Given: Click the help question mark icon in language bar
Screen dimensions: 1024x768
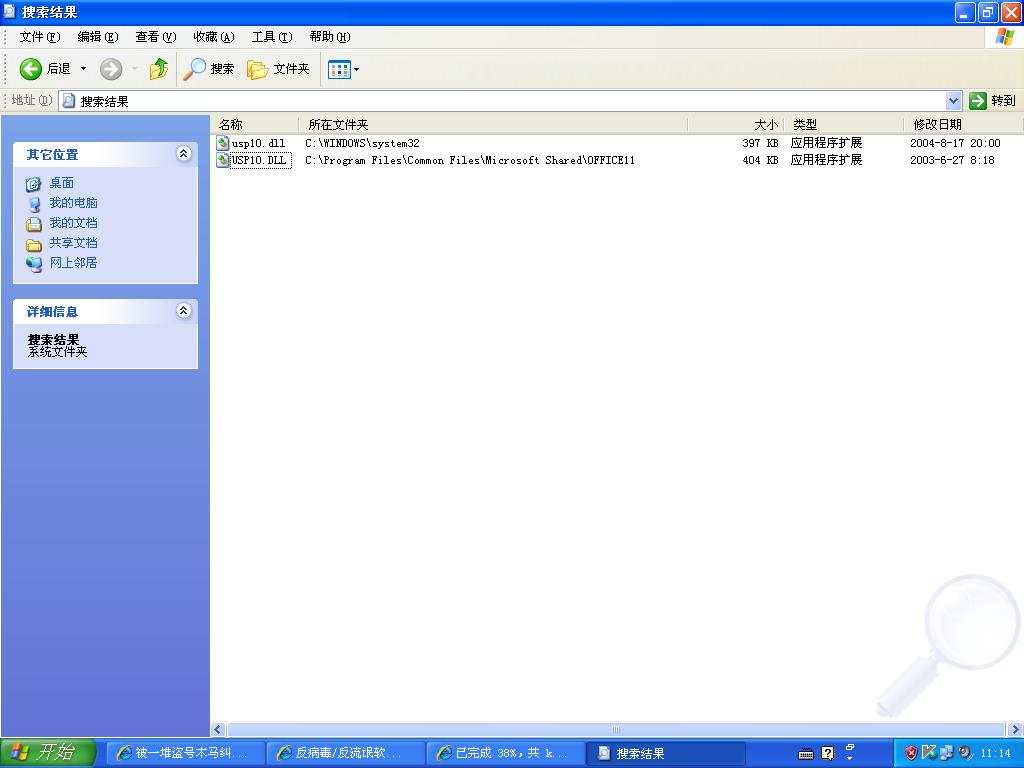Looking at the screenshot, I should click(x=827, y=754).
